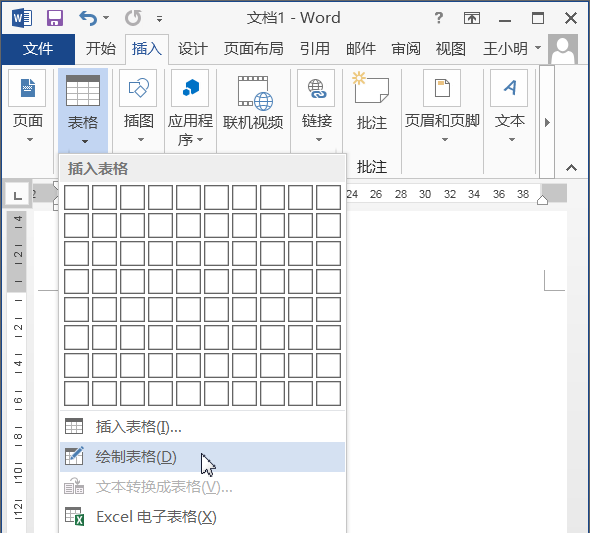Click the user profile picture
Image resolution: width=590 pixels, height=533 pixels.
click(x=563, y=49)
